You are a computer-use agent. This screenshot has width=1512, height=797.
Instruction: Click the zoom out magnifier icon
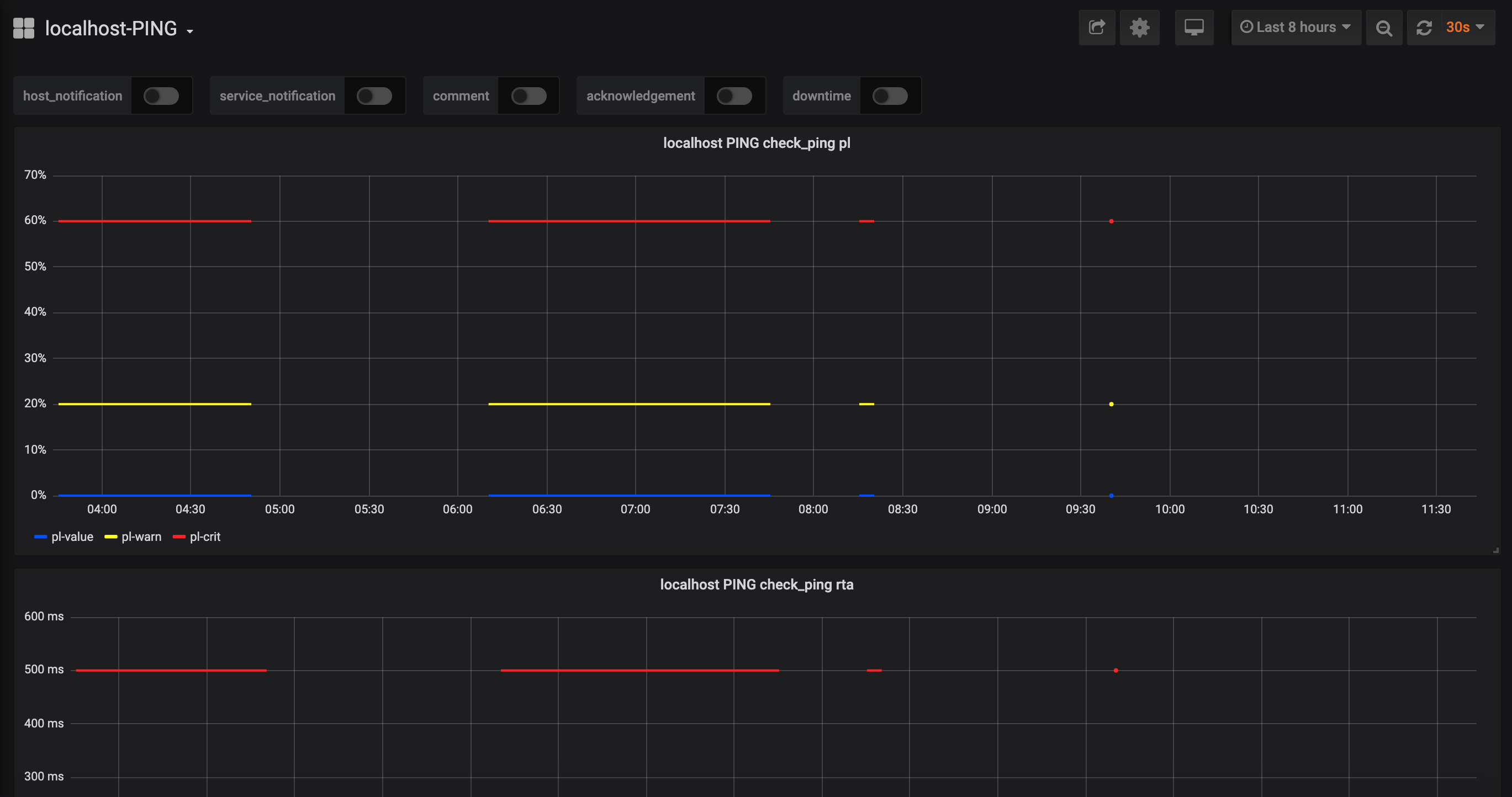pyautogui.click(x=1383, y=28)
